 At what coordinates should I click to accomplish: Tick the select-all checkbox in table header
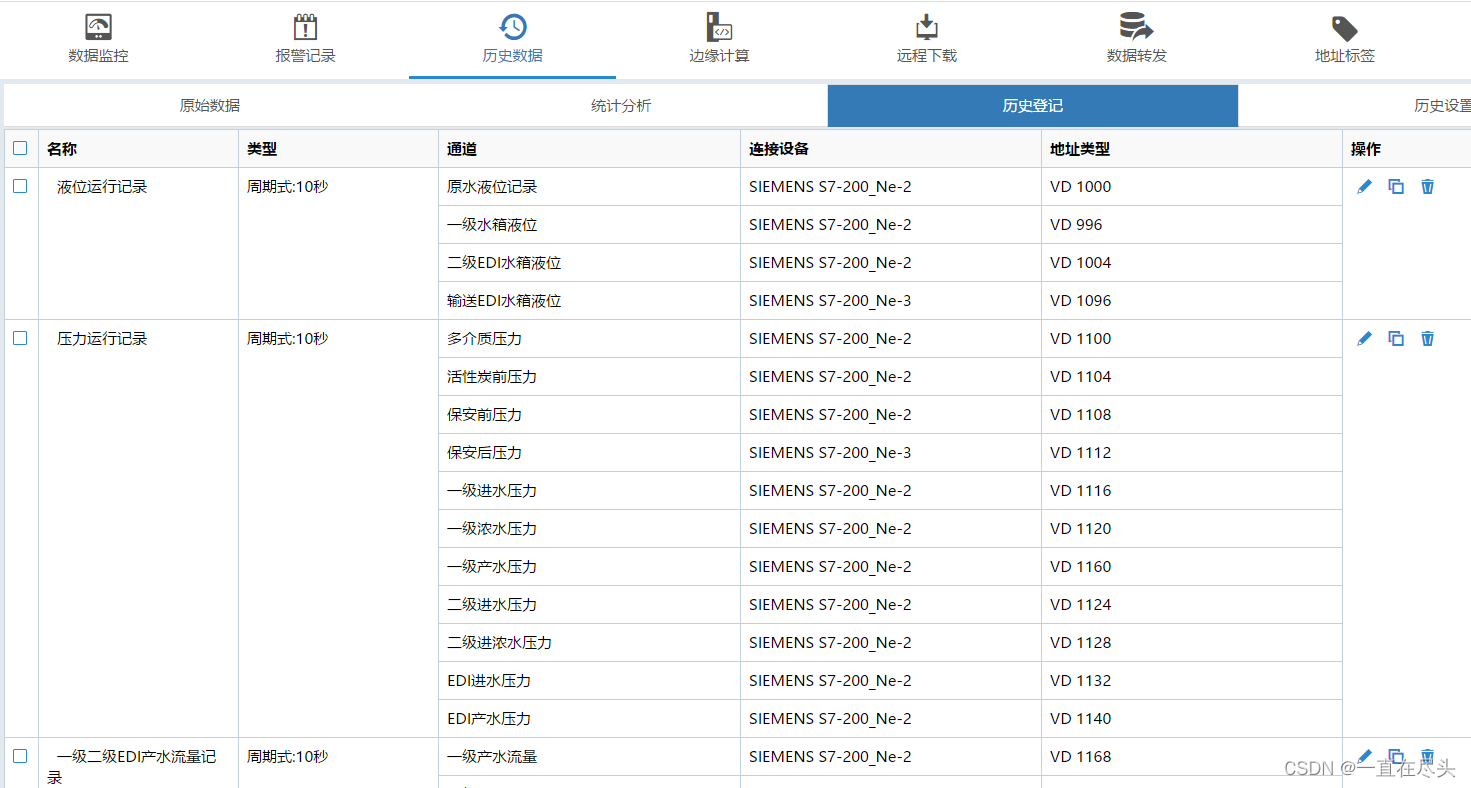(x=20, y=148)
